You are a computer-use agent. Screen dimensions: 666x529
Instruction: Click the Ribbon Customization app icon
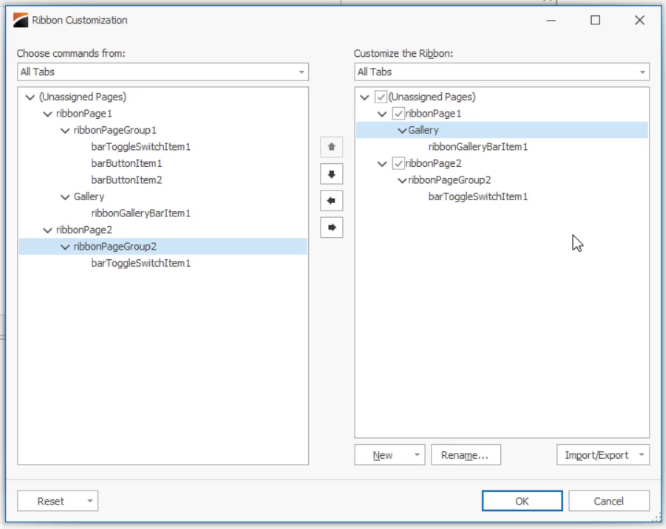[20, 20]
